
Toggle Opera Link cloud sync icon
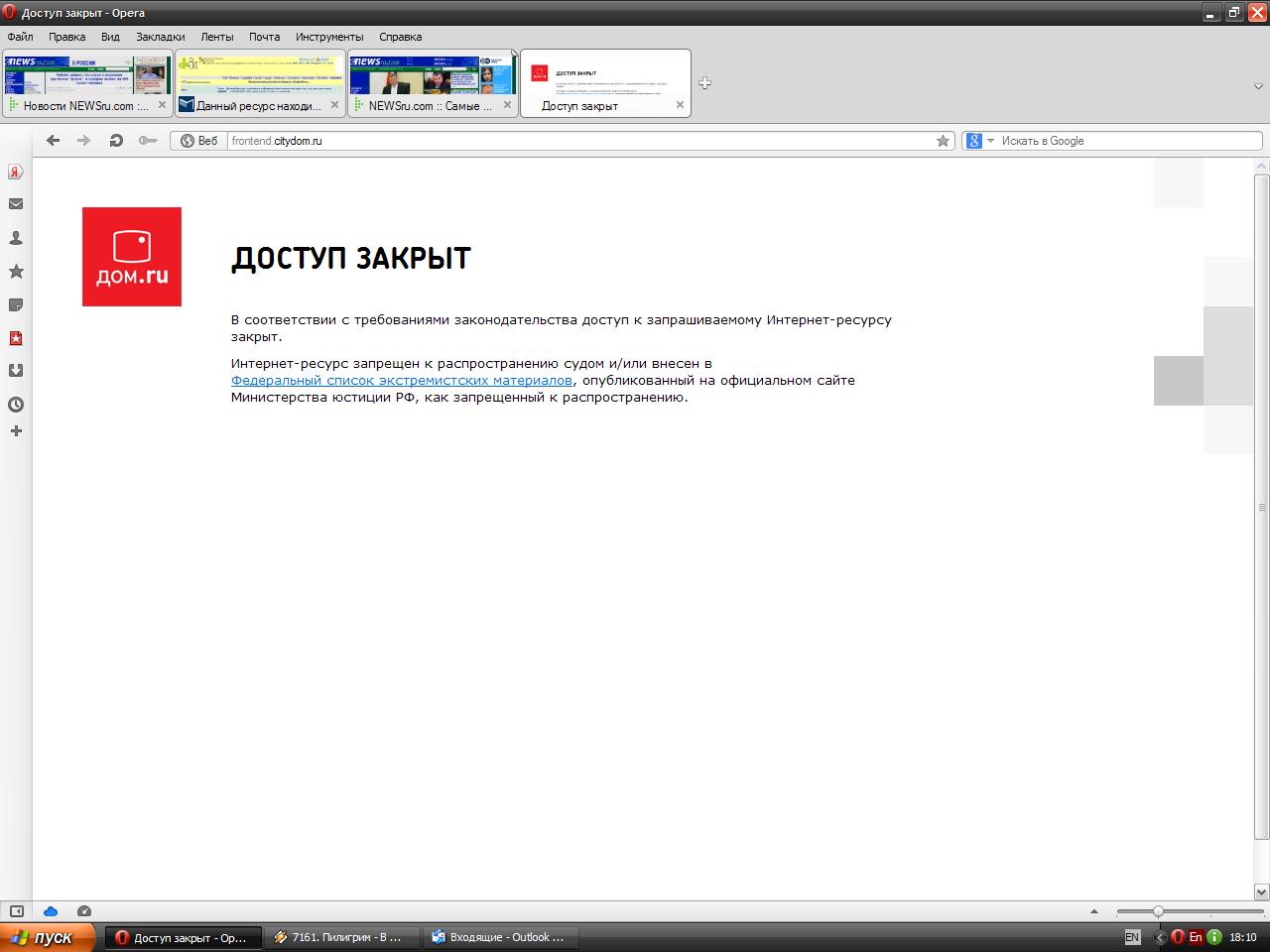pyautogui.click(x=51, y=911)
